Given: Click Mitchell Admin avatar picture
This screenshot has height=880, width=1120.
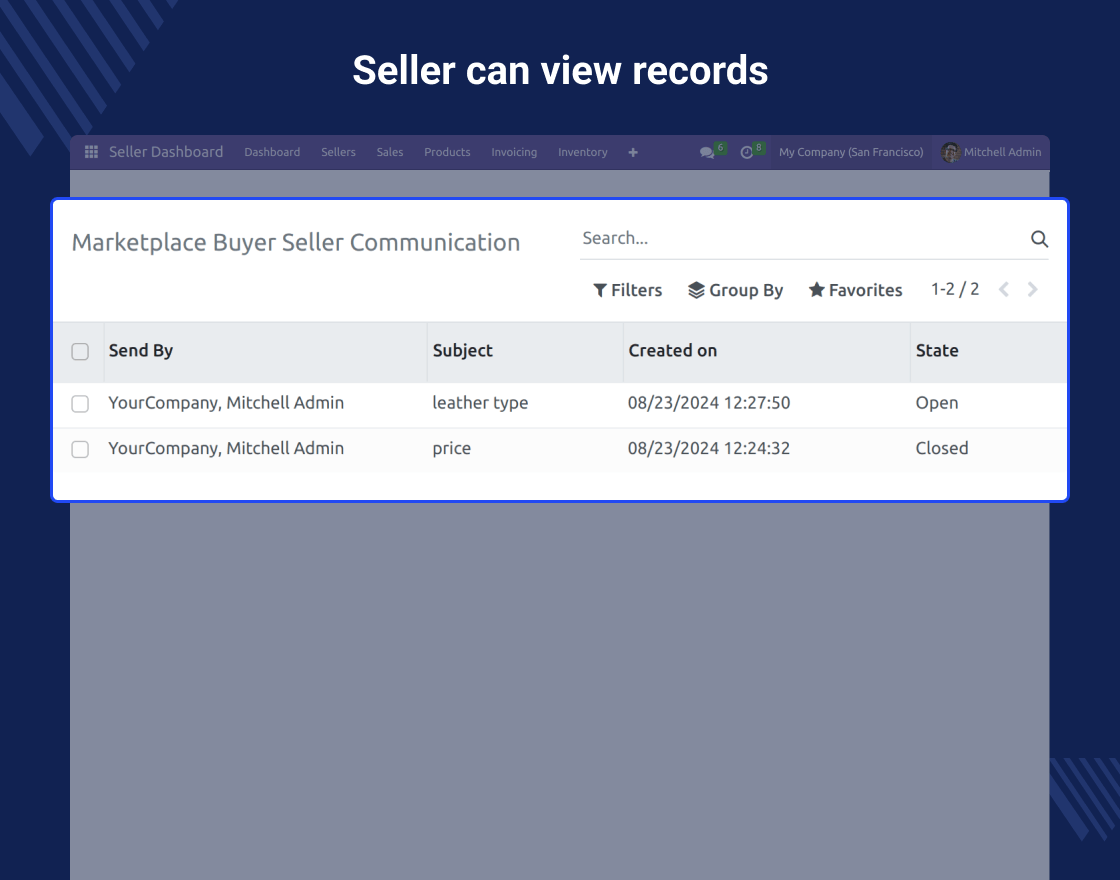Looking at the screenshot, I should 950,152.
